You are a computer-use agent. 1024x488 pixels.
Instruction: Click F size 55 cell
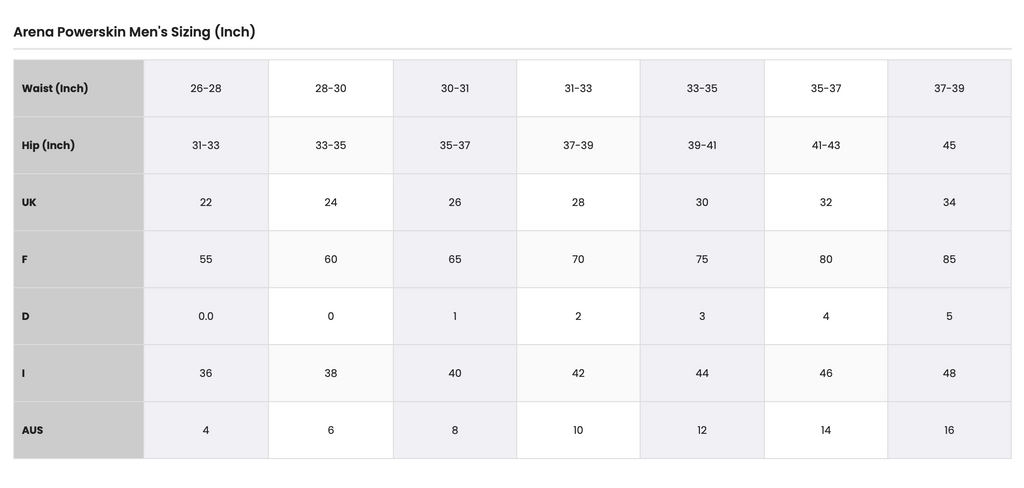click(206, 259)
